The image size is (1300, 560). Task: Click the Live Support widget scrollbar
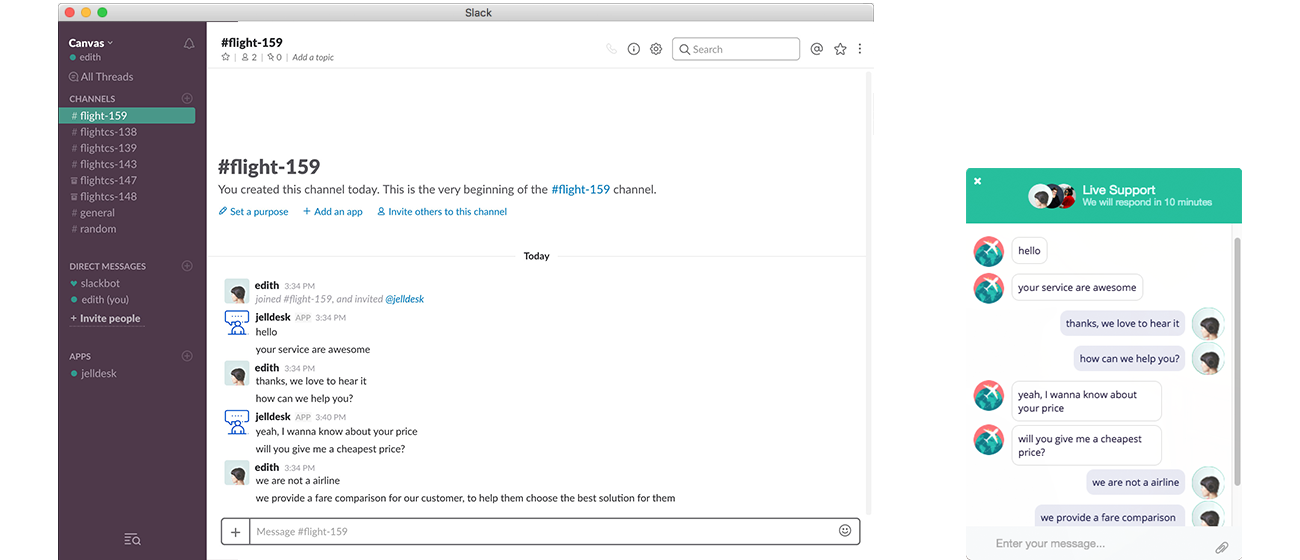[1238, 360]
